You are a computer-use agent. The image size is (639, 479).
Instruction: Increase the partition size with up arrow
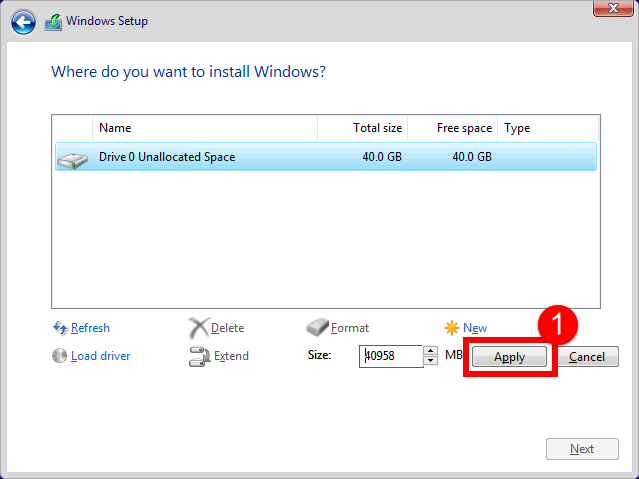(431, 351)
